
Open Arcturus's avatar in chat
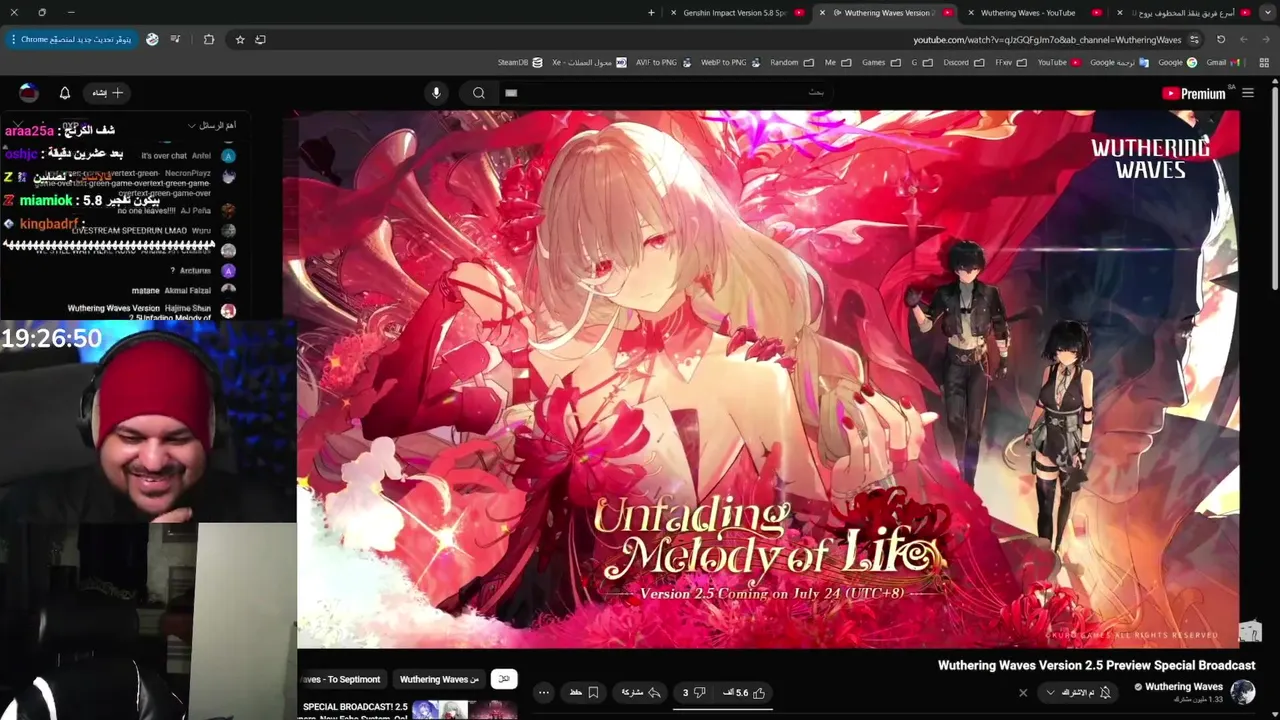228,271
